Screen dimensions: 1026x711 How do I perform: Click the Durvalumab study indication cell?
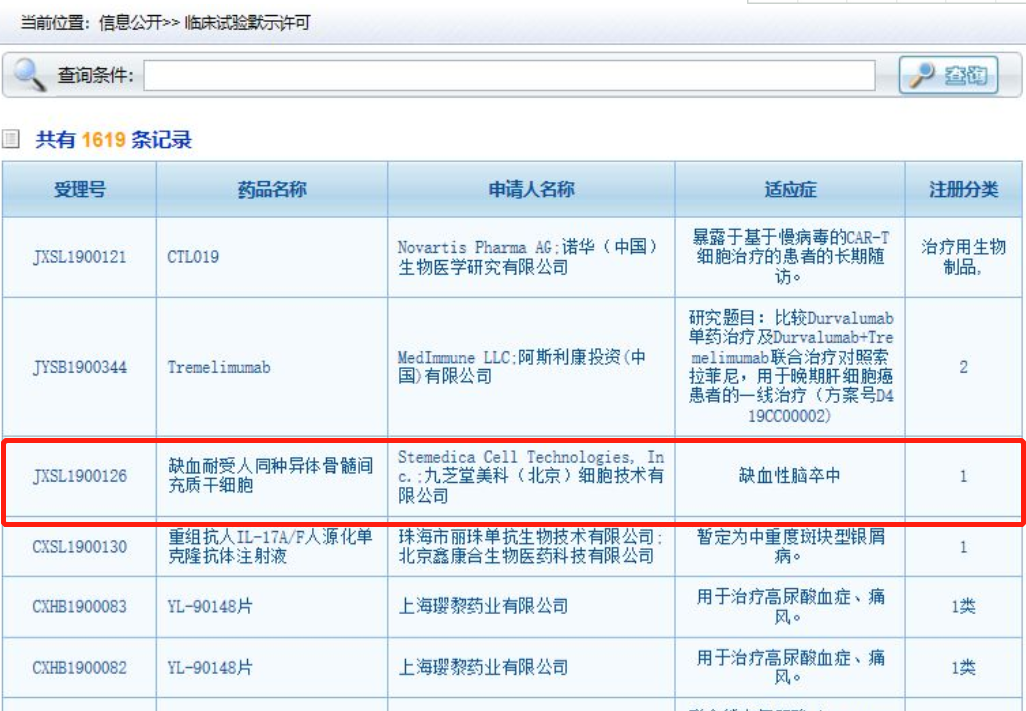[790, 367]
